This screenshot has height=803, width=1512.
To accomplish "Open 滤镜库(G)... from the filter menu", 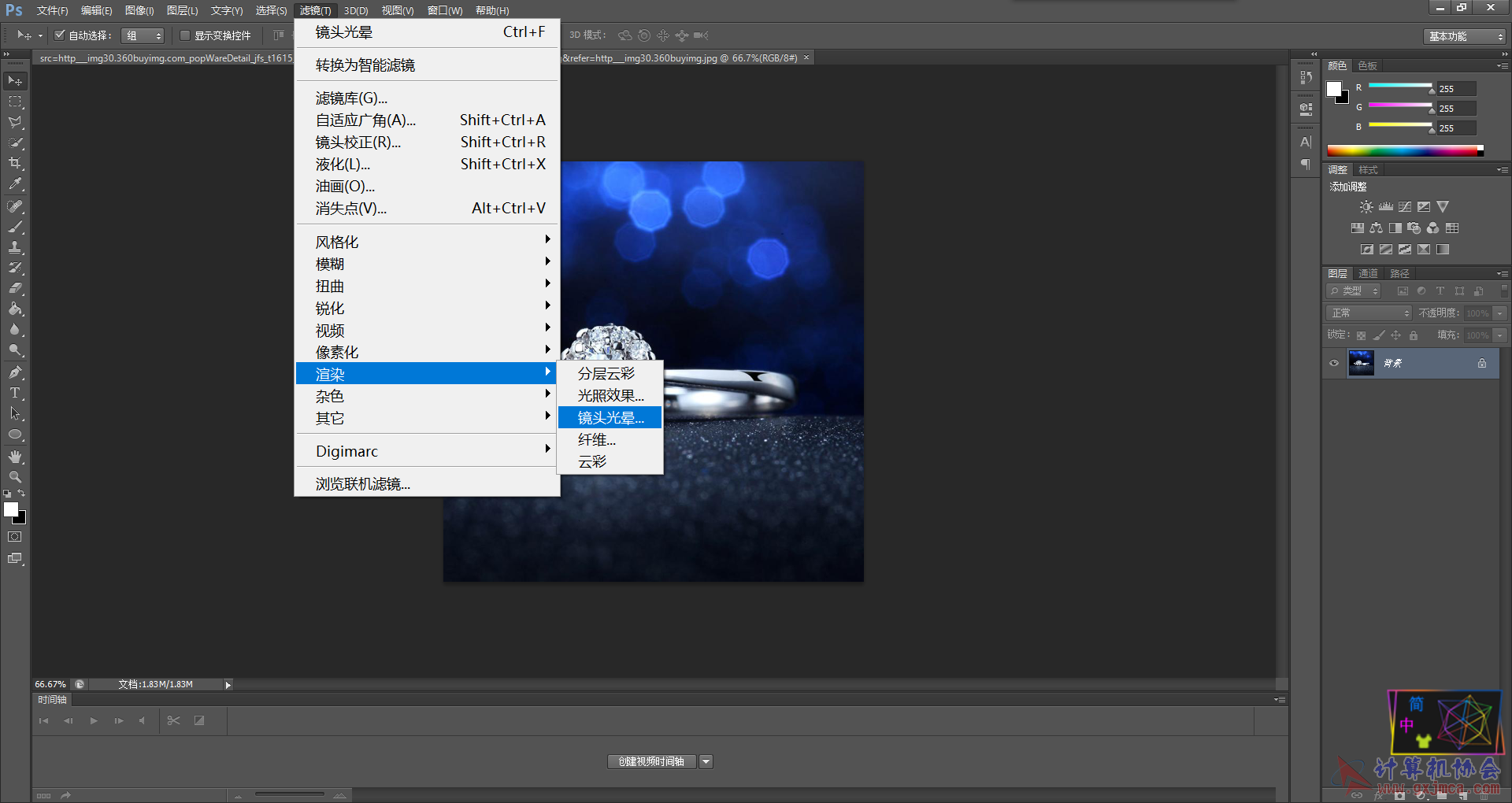I will [x=428, y=98].
